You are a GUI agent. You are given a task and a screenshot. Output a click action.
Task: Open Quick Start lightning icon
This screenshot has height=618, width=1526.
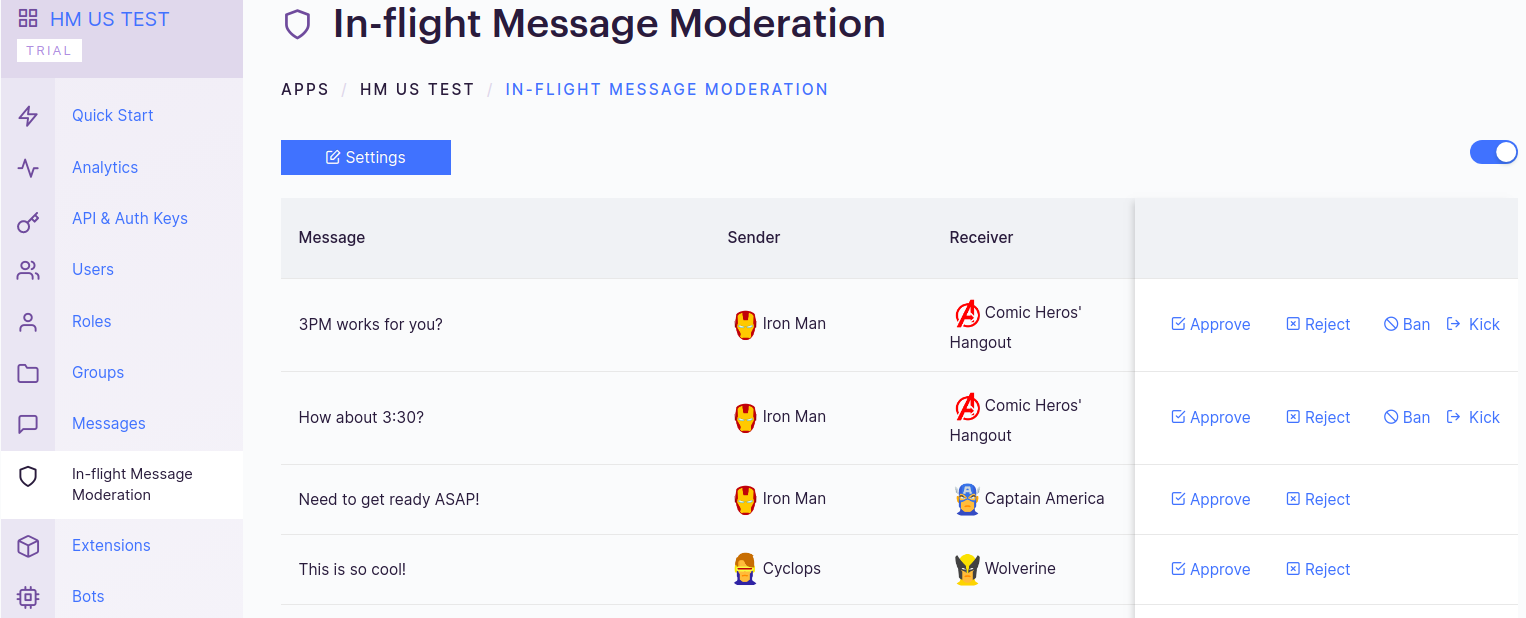click(x=28, y=116)
